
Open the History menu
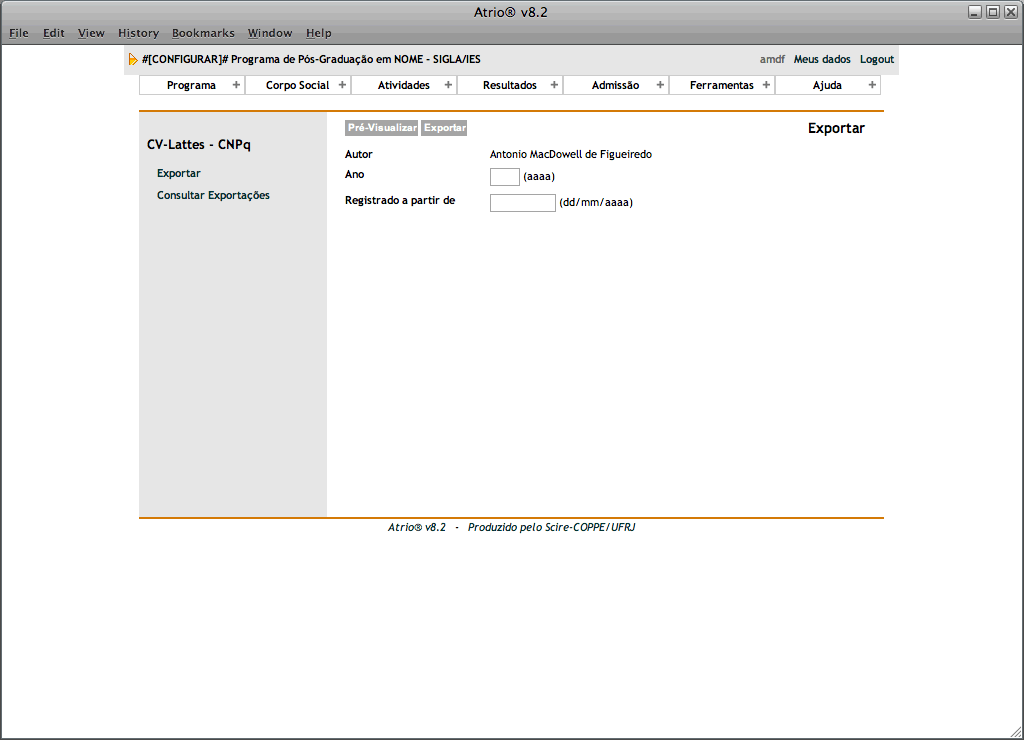[138, 33]
